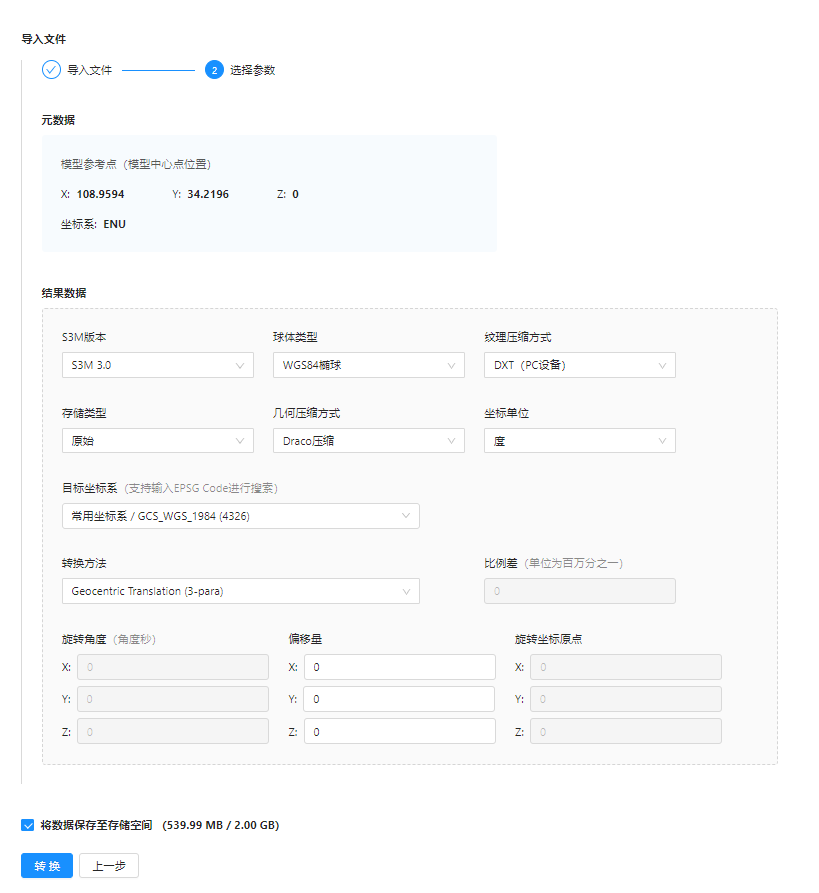The height and width of the screenshot is (893, 819).
Task: Click the 旋转角度 X input field
Action: pos(172,667)
